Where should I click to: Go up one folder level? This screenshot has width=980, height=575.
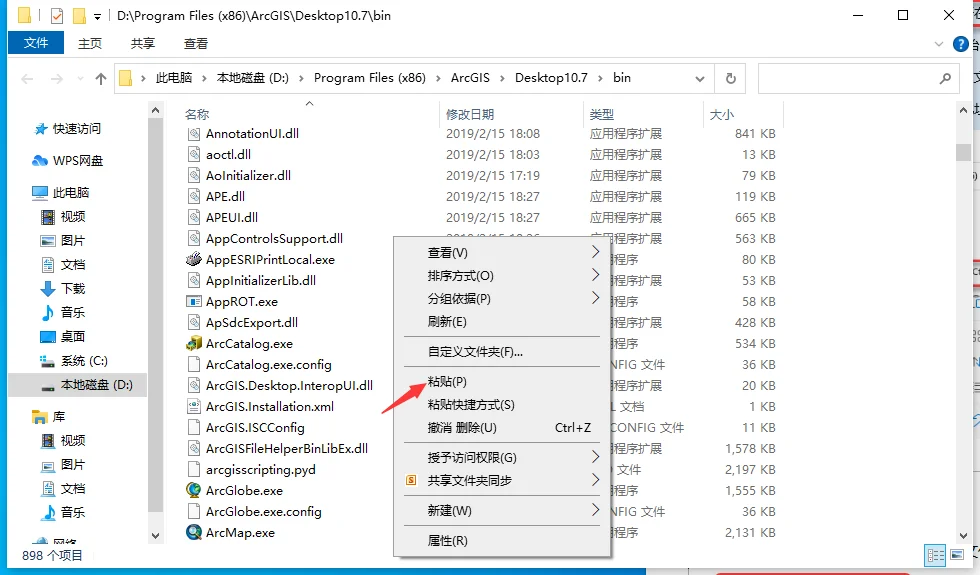[101, 79]
